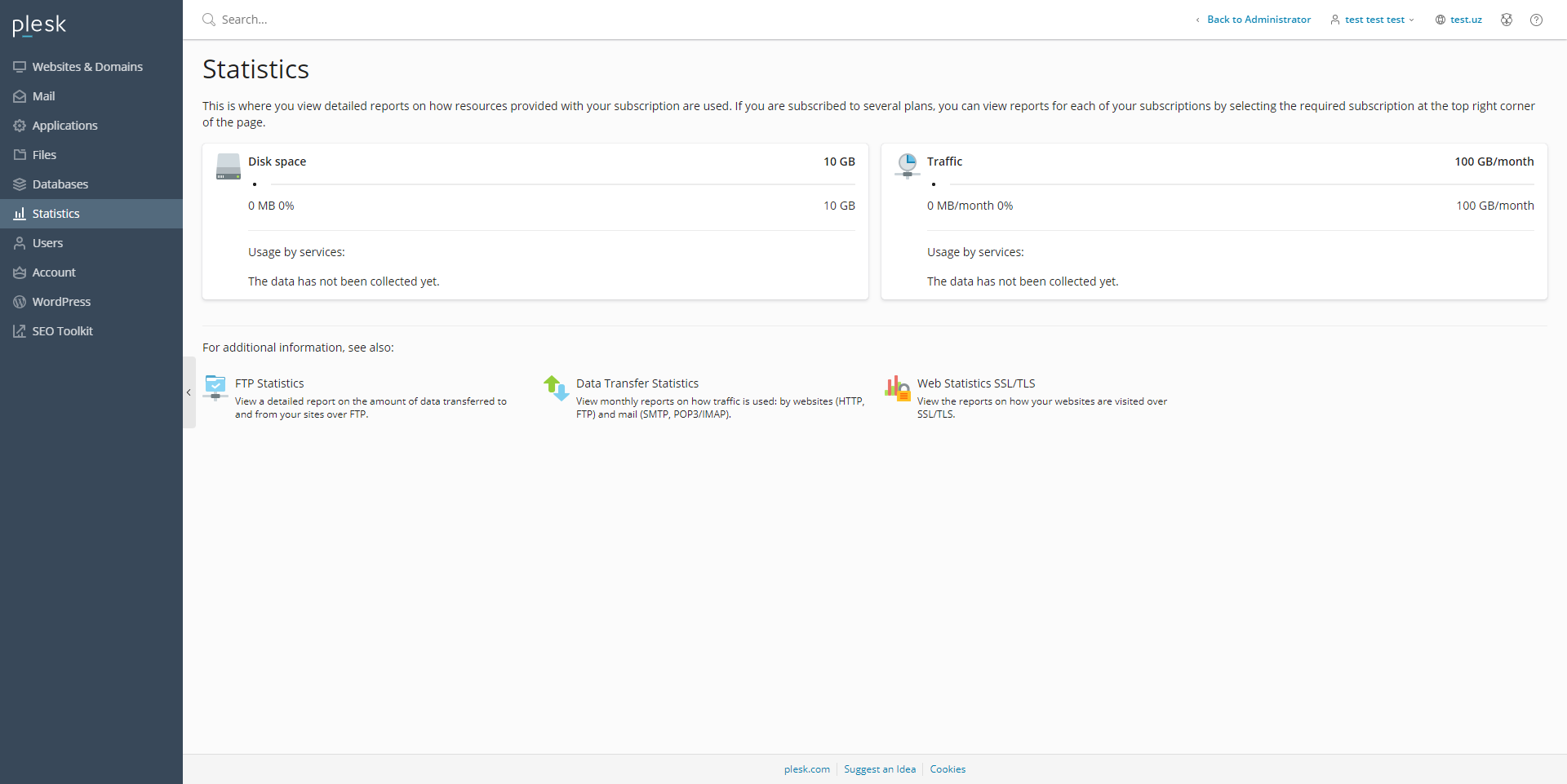1567x784 pixels.
Task: Click the Disk space drive icon
Action: coord(228,166)
